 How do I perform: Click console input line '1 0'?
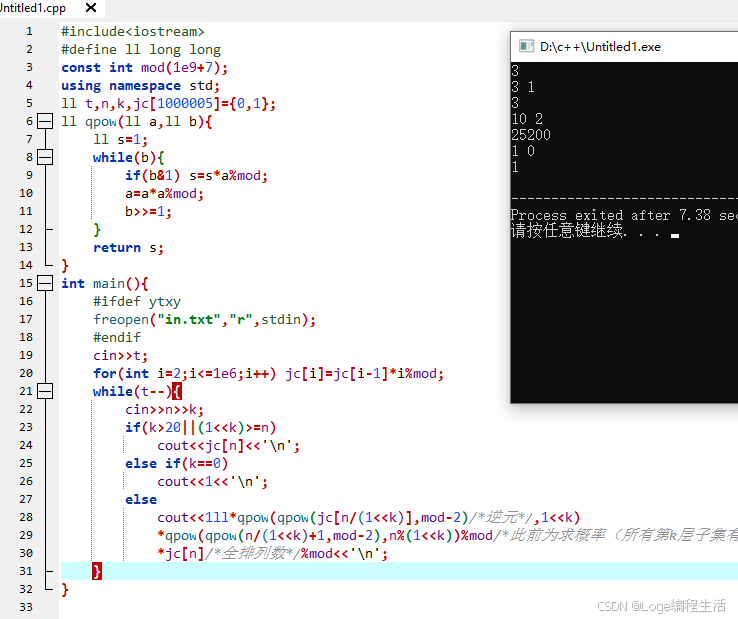[x=523, y=151]
